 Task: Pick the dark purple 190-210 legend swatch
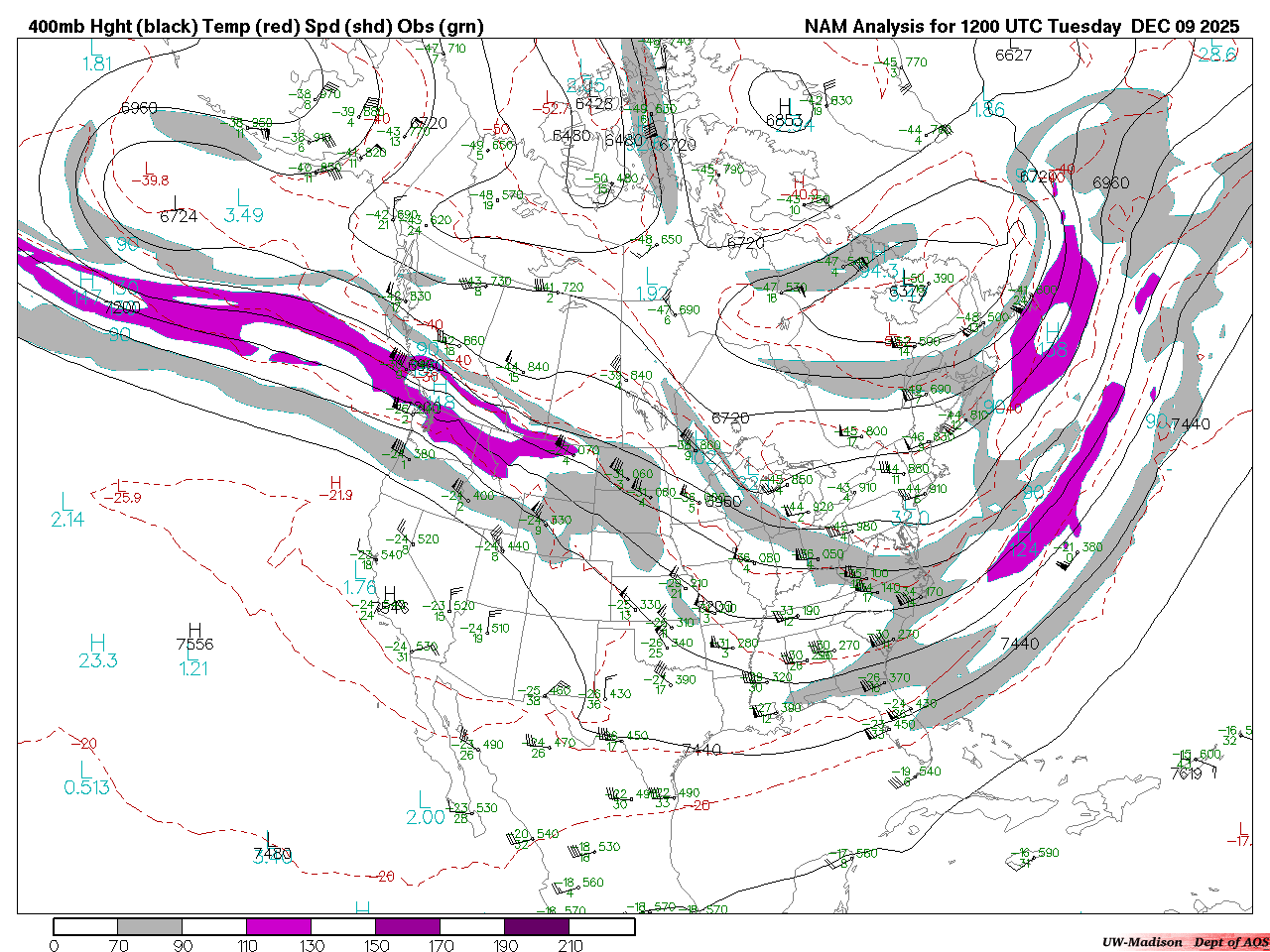tap(537, 926)
